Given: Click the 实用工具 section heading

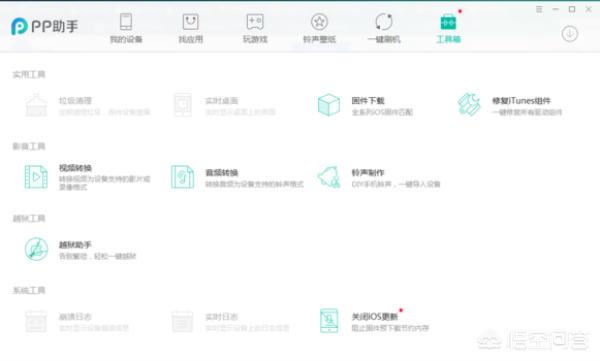Looking at the screenshot, I should (29, 74).
